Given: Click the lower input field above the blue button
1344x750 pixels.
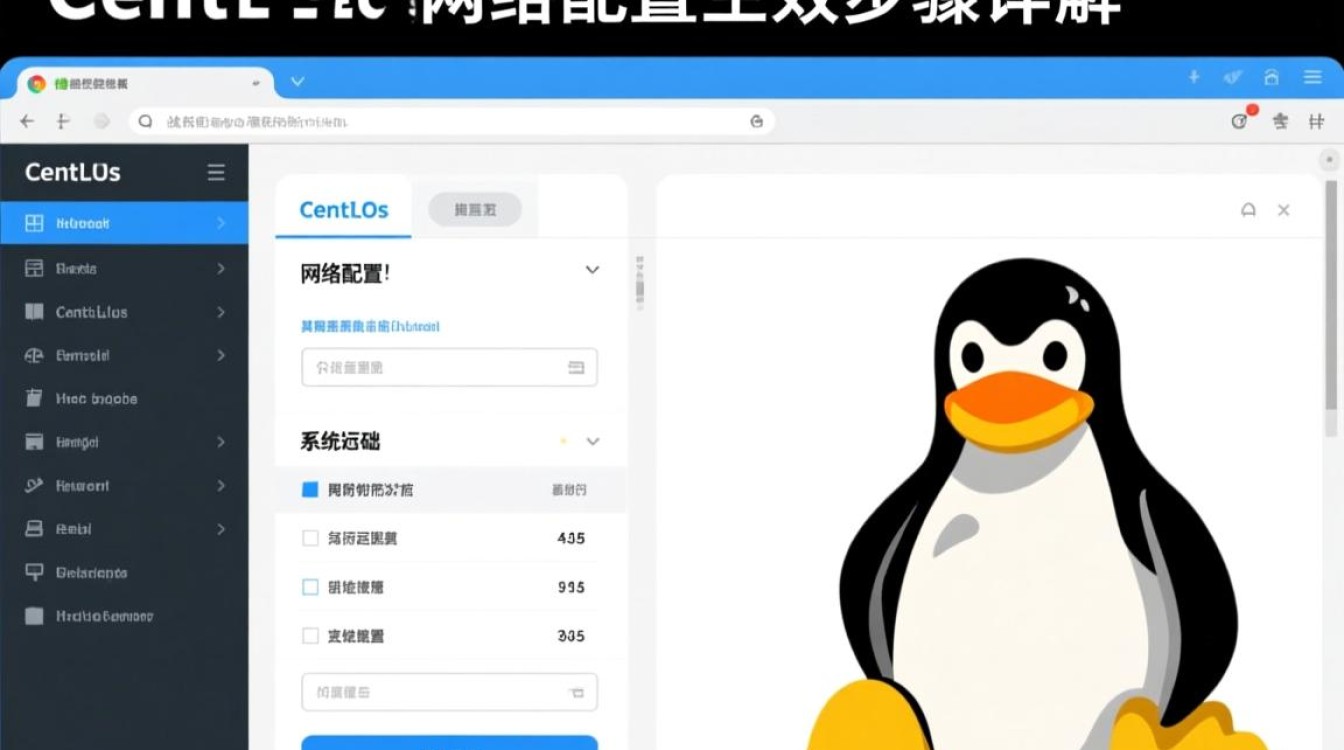Looking at the screenshot, I should pyautogui.click(x=449, y=692).
